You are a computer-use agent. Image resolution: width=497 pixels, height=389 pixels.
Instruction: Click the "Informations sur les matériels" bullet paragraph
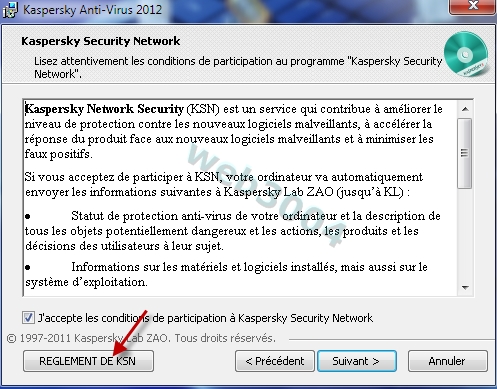click(226, 274)
